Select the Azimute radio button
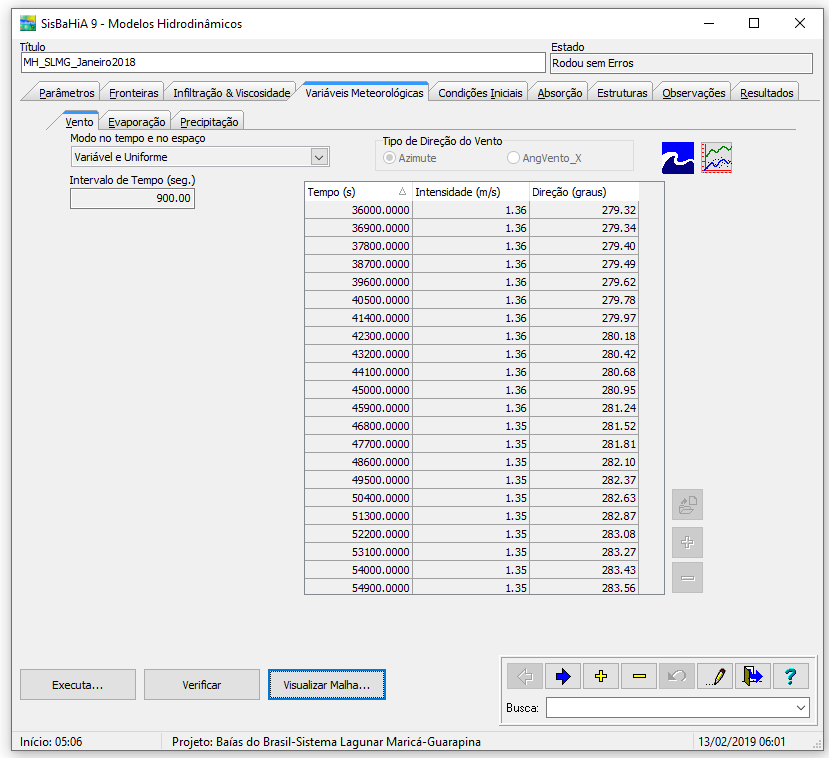The image size is (829, 758). coord(390,158)
